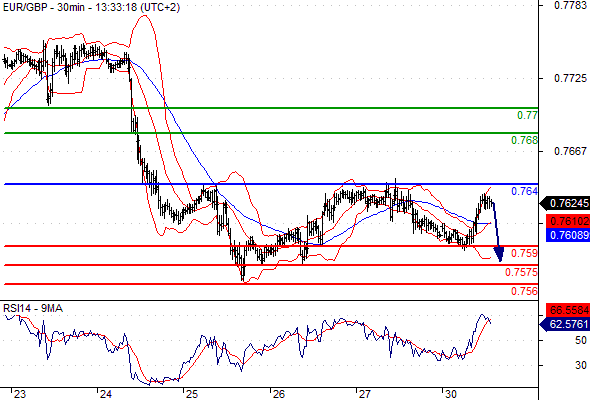The image size is (590, 400).
Task: Click the dark blue downward forecast arrow
Action: (x=497, y=232)
